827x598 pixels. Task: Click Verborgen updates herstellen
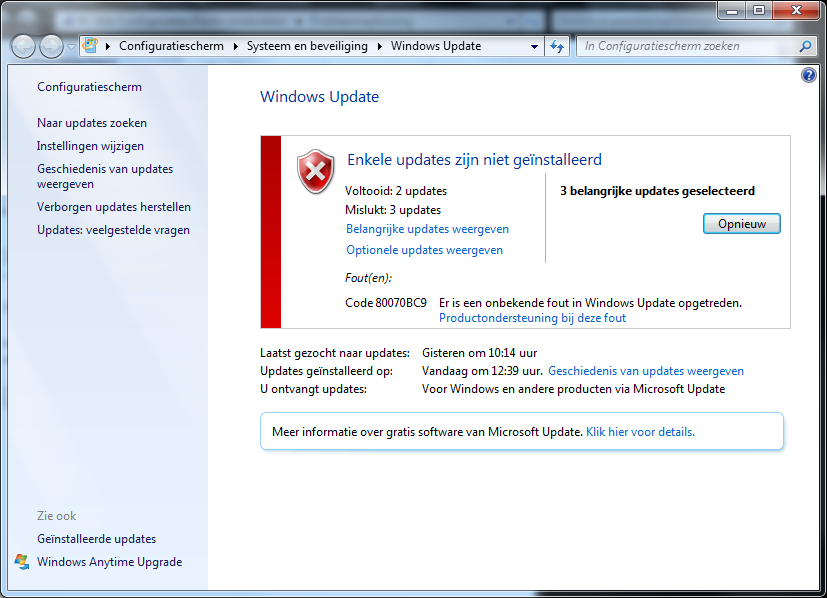pyautogui.click(x=114, y=207)
